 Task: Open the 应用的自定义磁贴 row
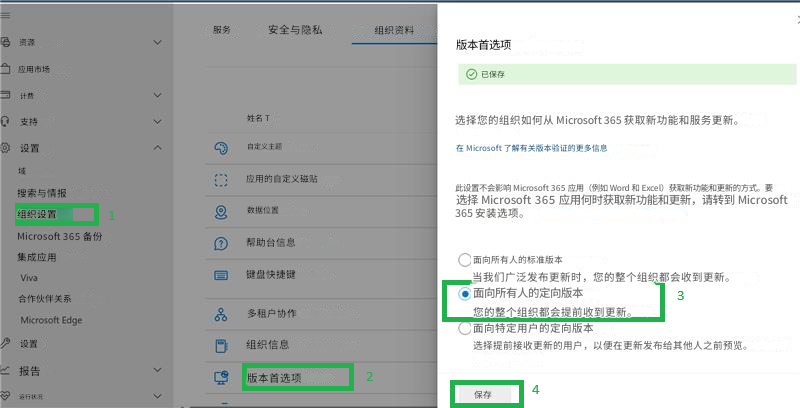321,180
